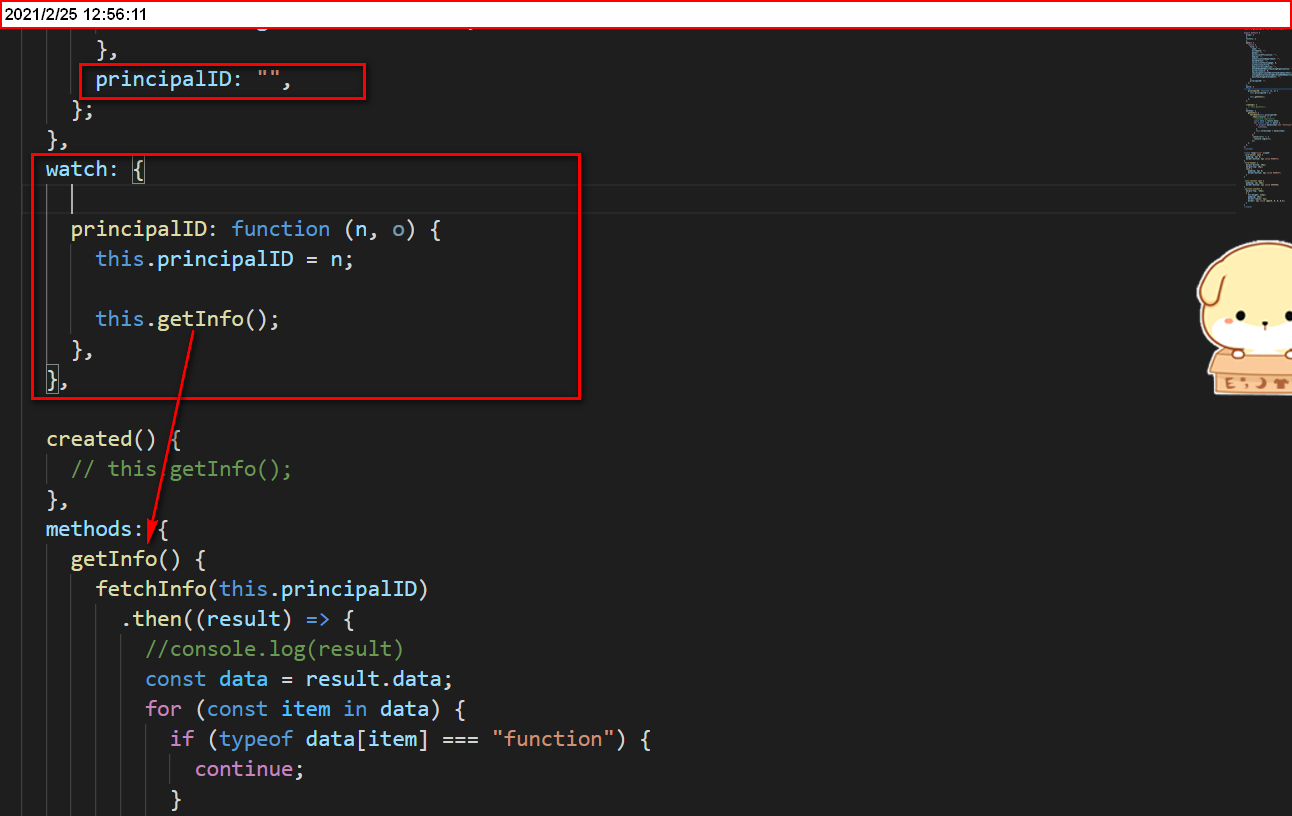The height and width of the screenshot is (816, 1292).
Task: Click the 'fetchInfo' function call
Action: tap(151, 589)
